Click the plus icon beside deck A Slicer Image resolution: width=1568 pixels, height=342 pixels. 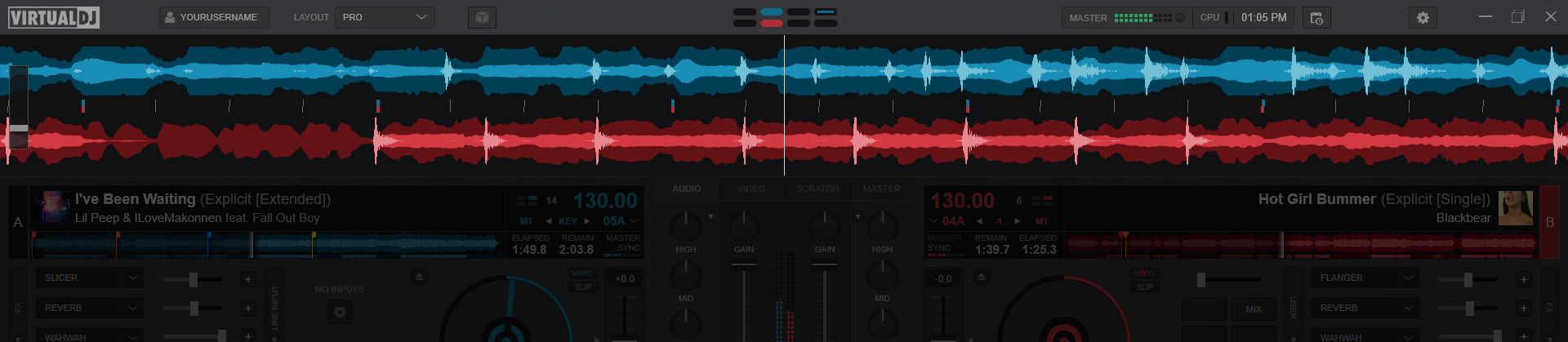(x=248, y=280)
